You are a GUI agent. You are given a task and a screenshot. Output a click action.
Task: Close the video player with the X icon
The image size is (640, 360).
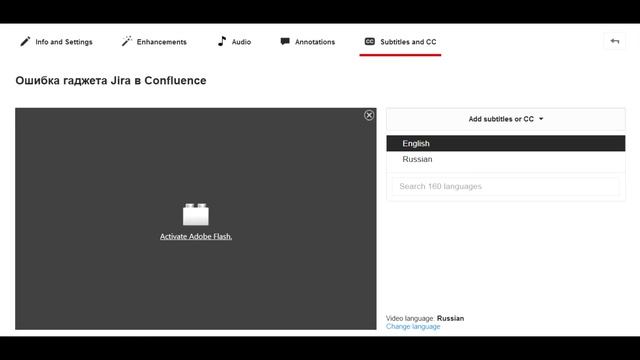point(369,116)
